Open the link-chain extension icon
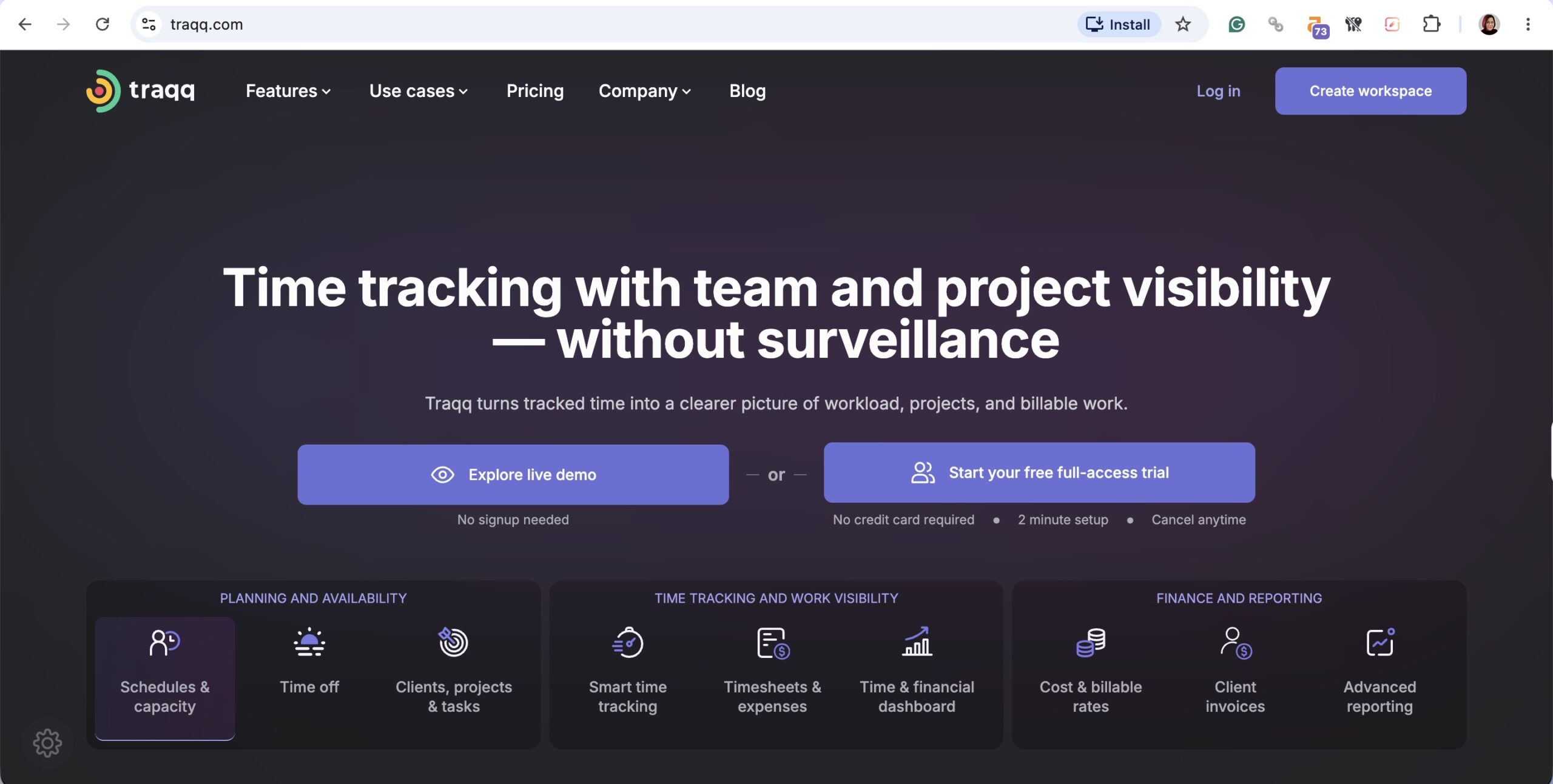This screenshot has width=1553, height=784. 1275,24
